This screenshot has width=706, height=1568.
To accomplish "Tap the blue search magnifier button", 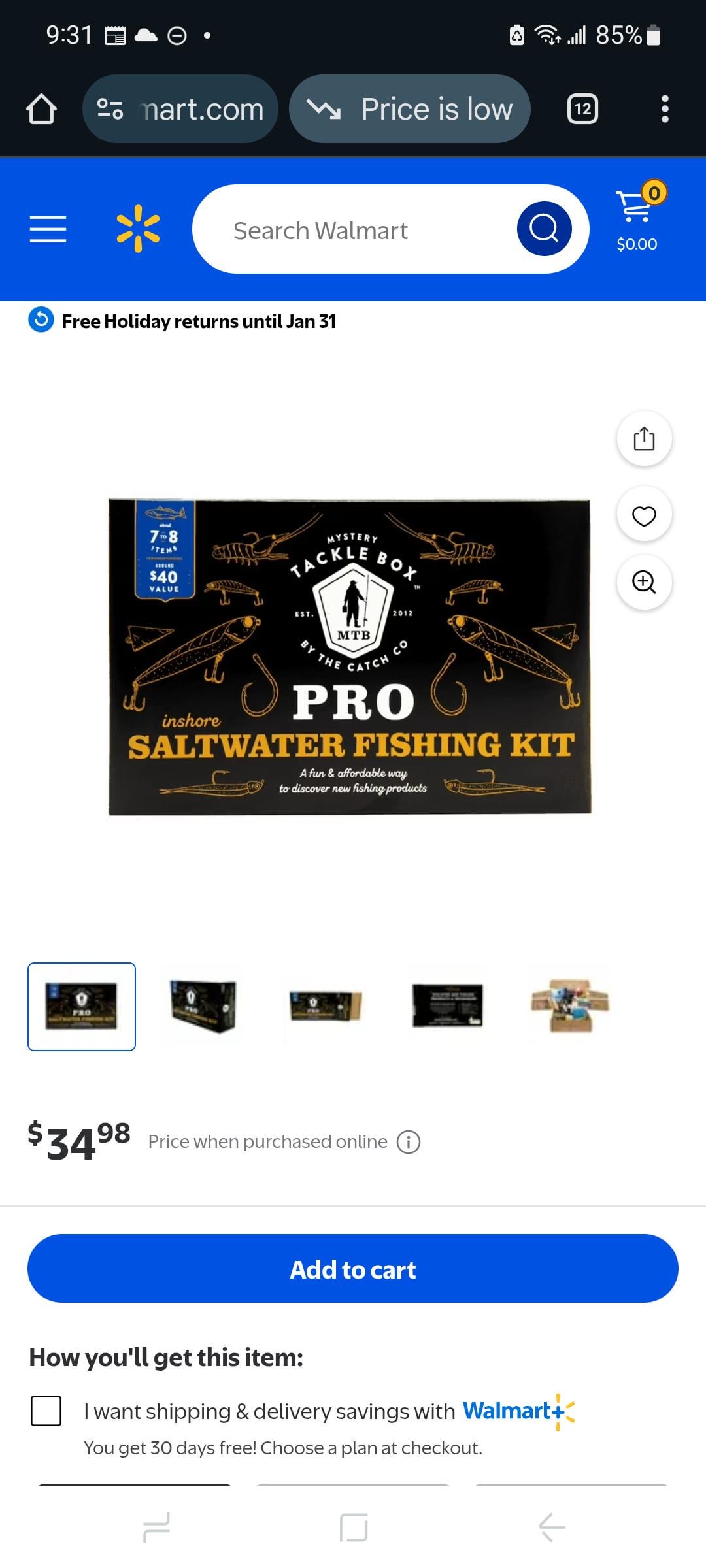I will (544, 229).
